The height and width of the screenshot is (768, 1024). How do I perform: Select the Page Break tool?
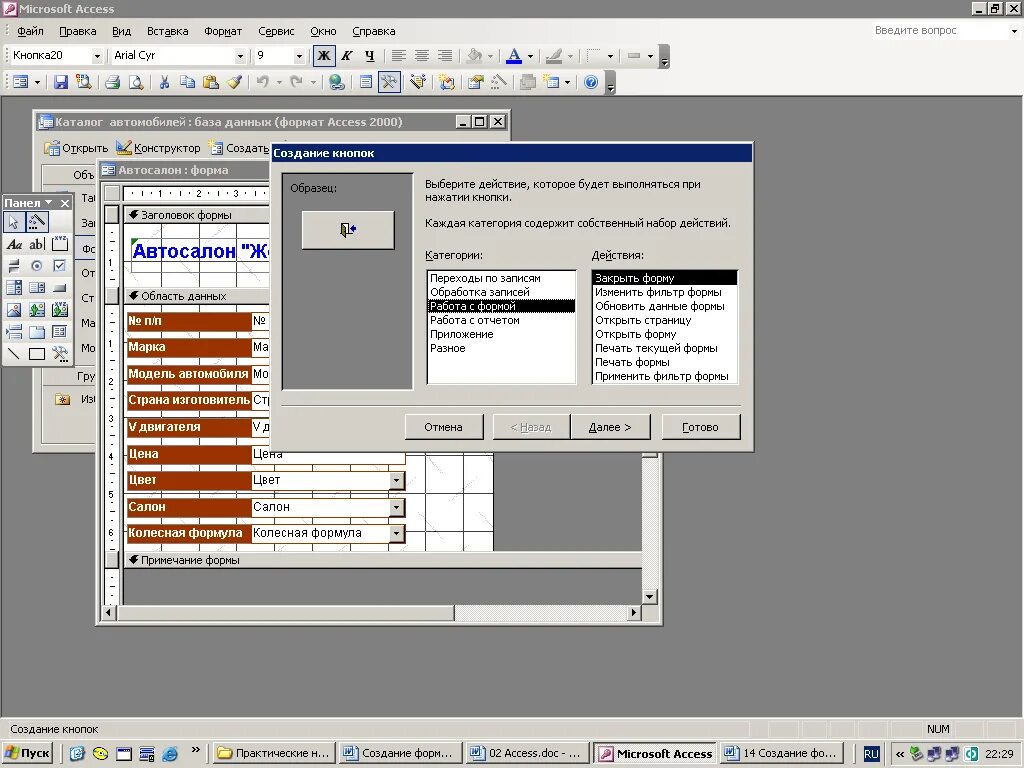click(x=14, y=332)
